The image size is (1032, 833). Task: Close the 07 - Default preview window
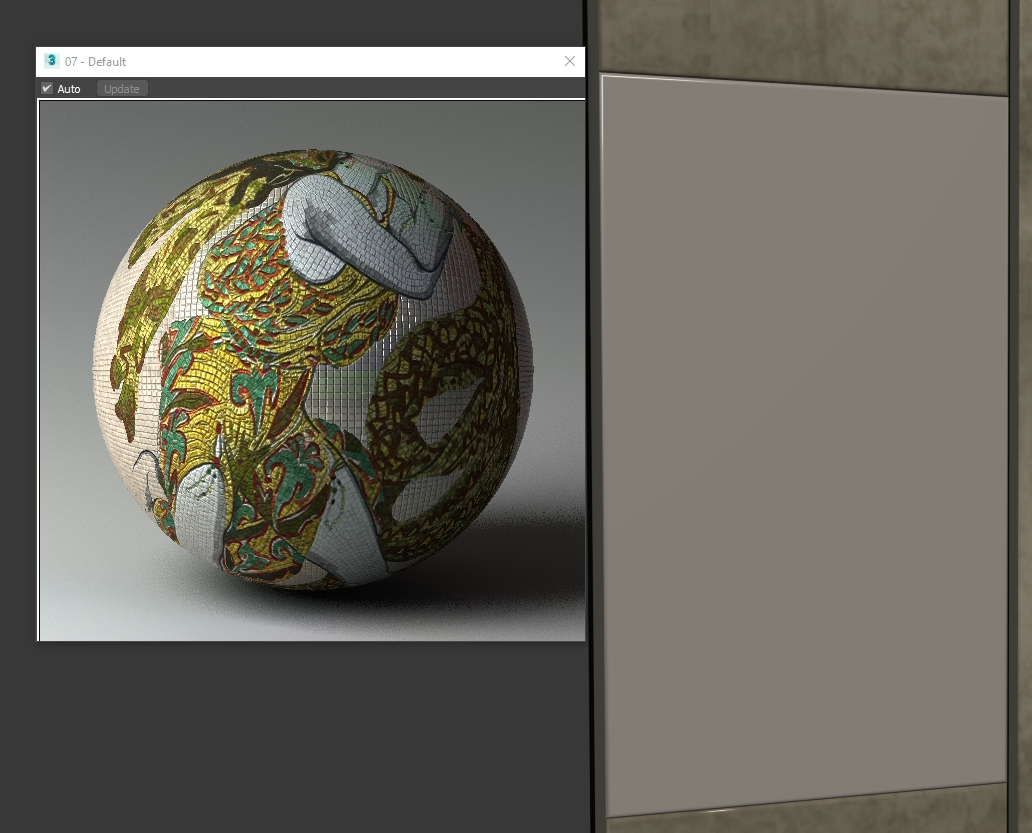(x=570, y=61)
